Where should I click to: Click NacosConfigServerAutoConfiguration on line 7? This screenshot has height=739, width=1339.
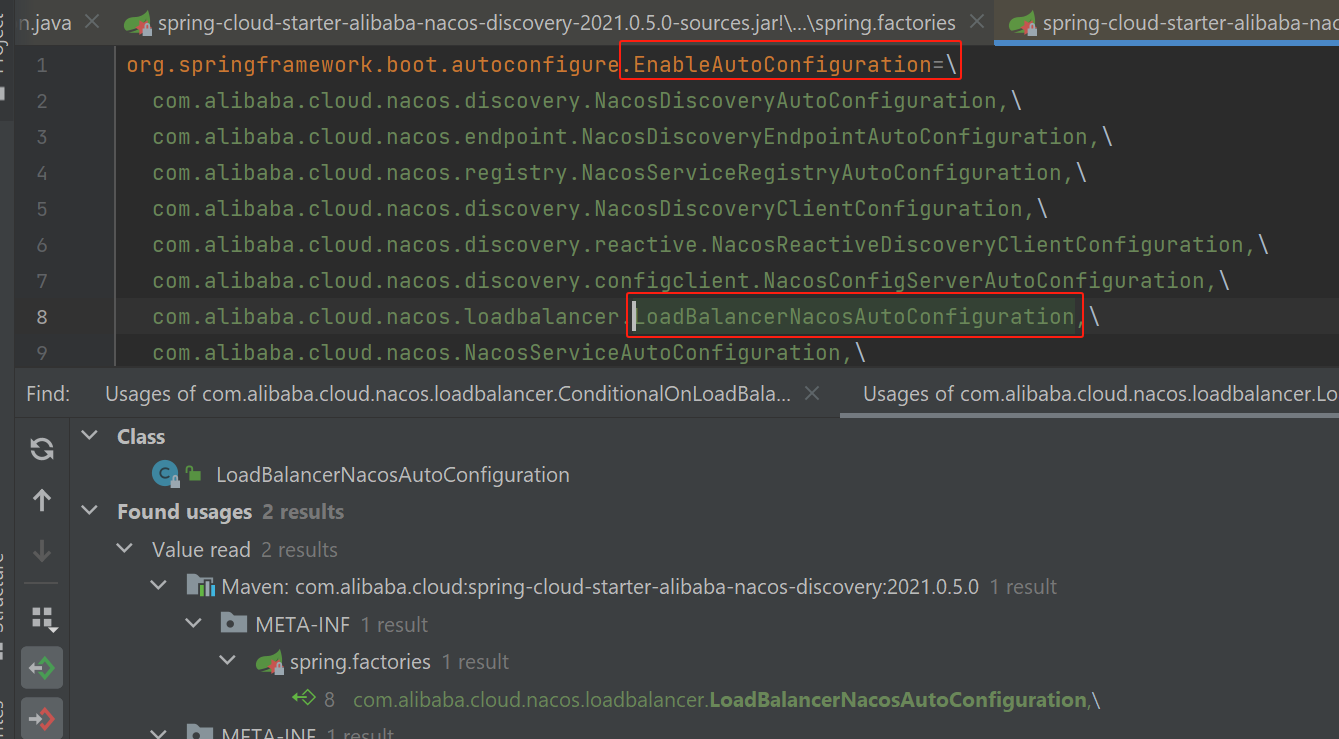click(x=985, y=281)
